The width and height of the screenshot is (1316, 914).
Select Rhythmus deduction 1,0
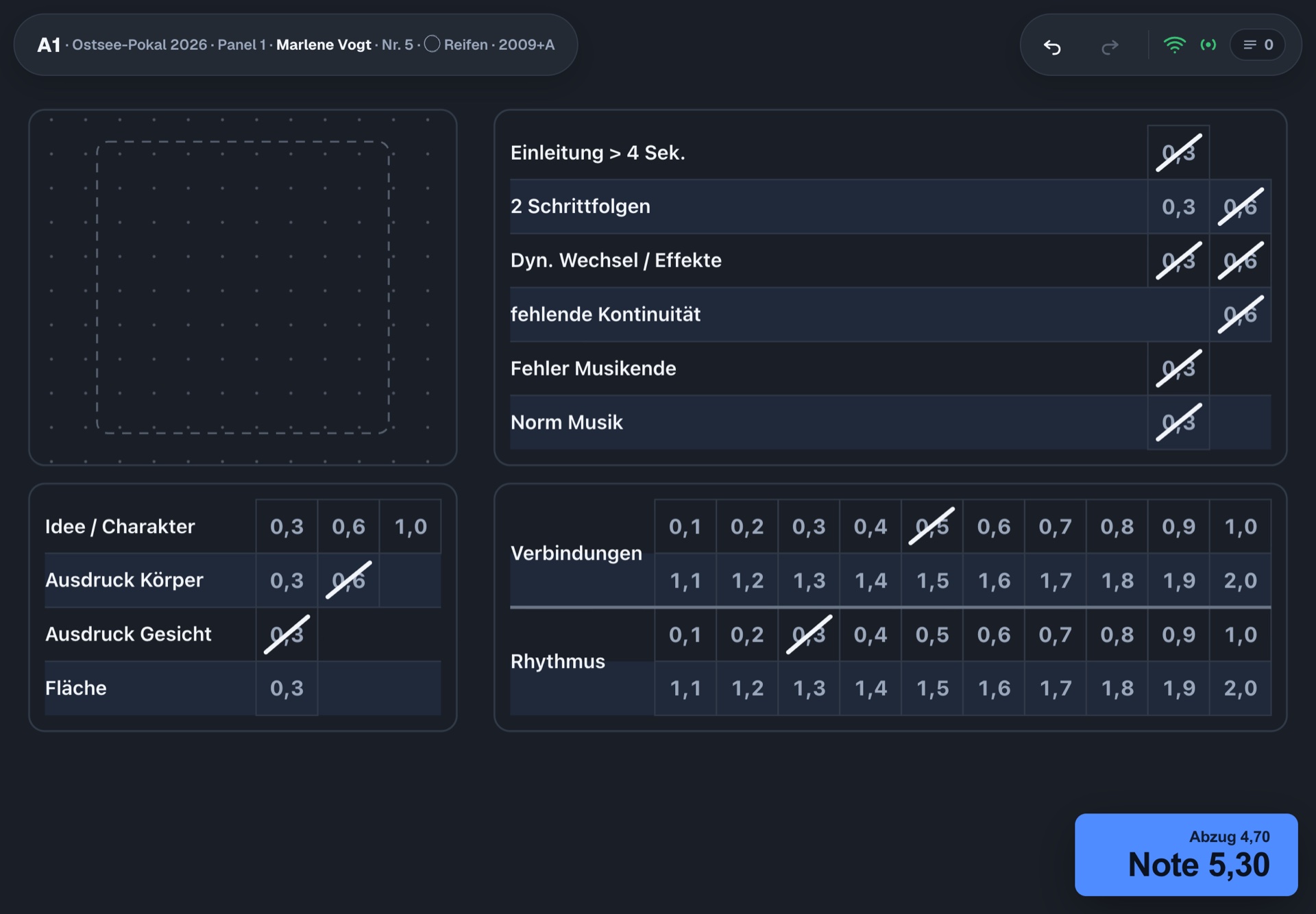tap(1241, 634)
